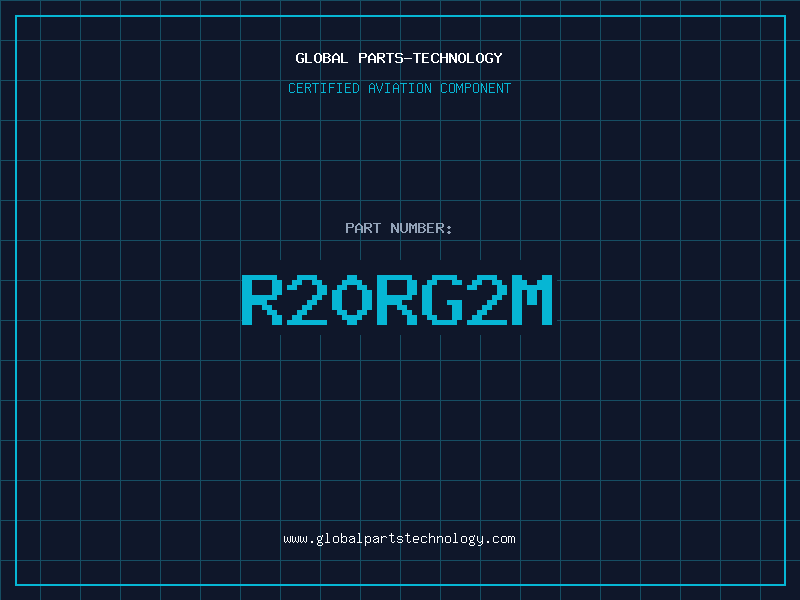The image size is (800, 600).
Task: Click the GLOBAL PARTS-TECHNOLOGY heading
Action: tap(399, 58)
